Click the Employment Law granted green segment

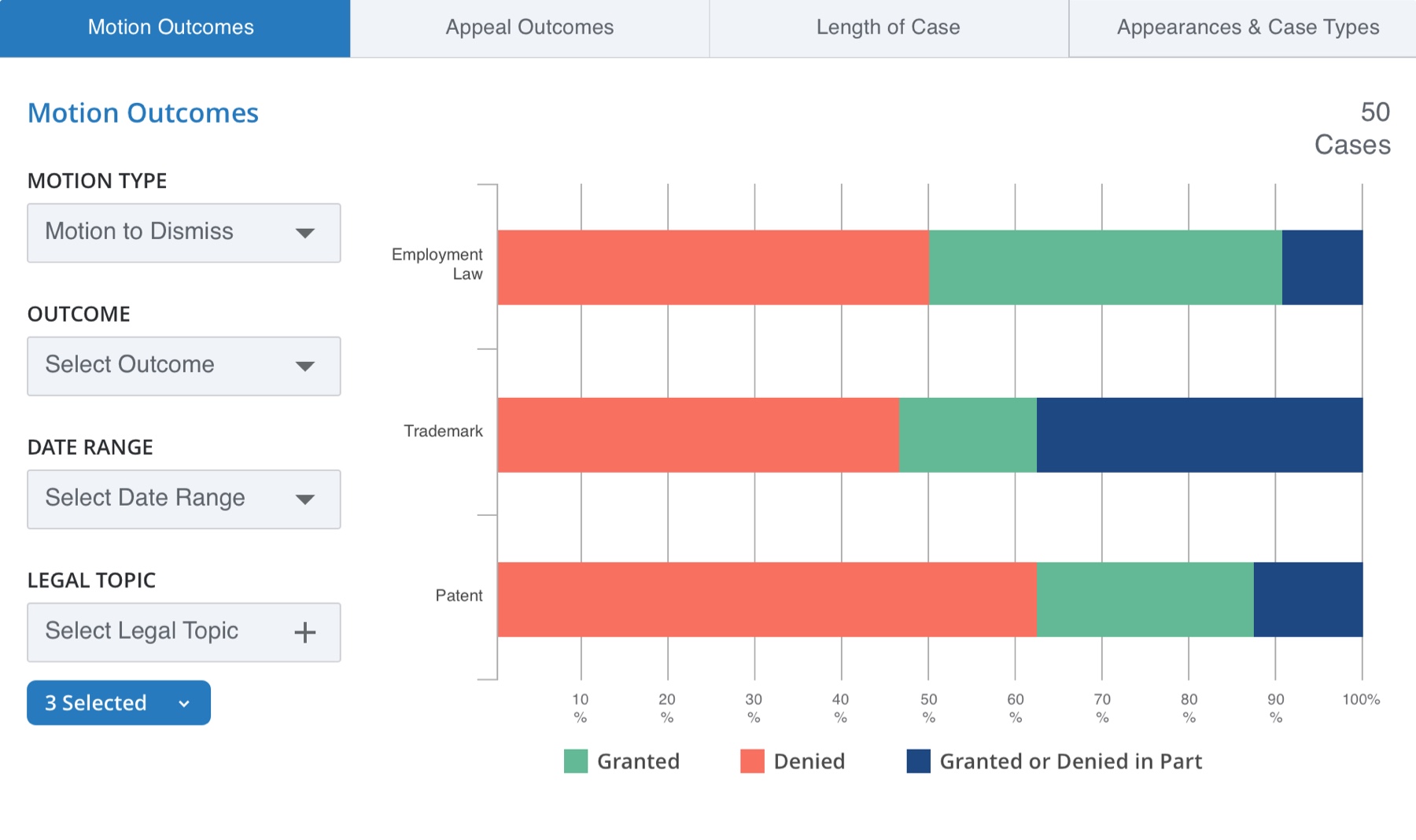(1105, 267)
